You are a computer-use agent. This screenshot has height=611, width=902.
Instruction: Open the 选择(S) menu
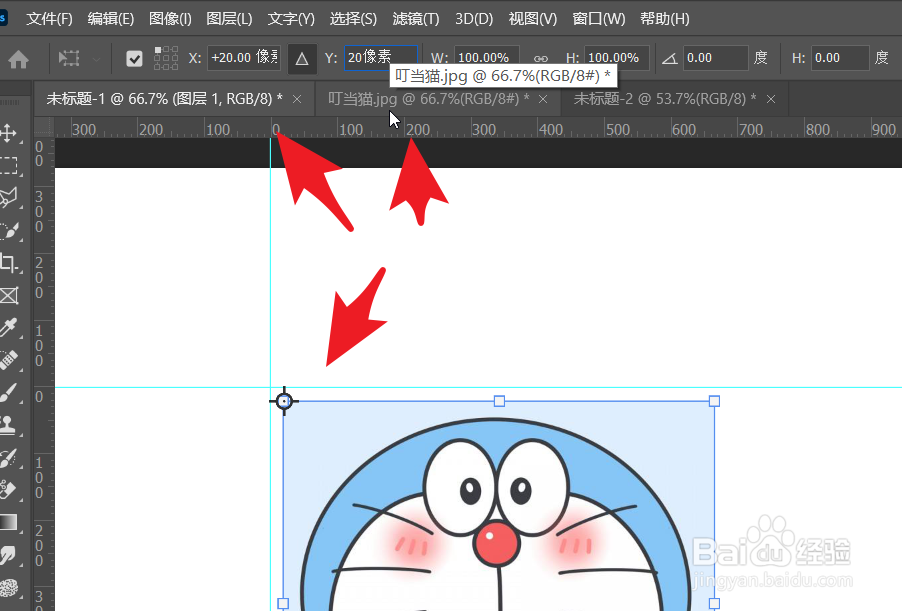point(353,19)
